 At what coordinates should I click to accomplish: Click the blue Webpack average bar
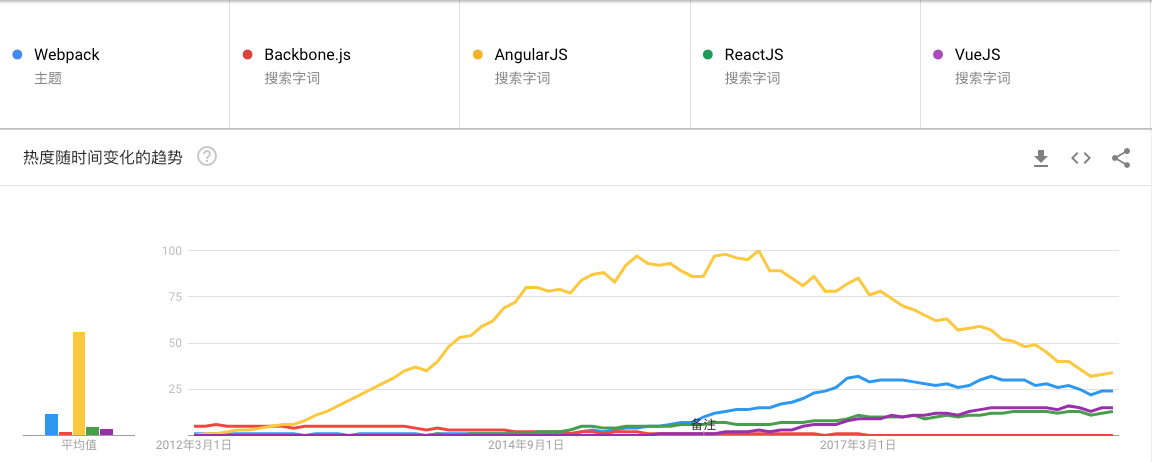point(52,424)
